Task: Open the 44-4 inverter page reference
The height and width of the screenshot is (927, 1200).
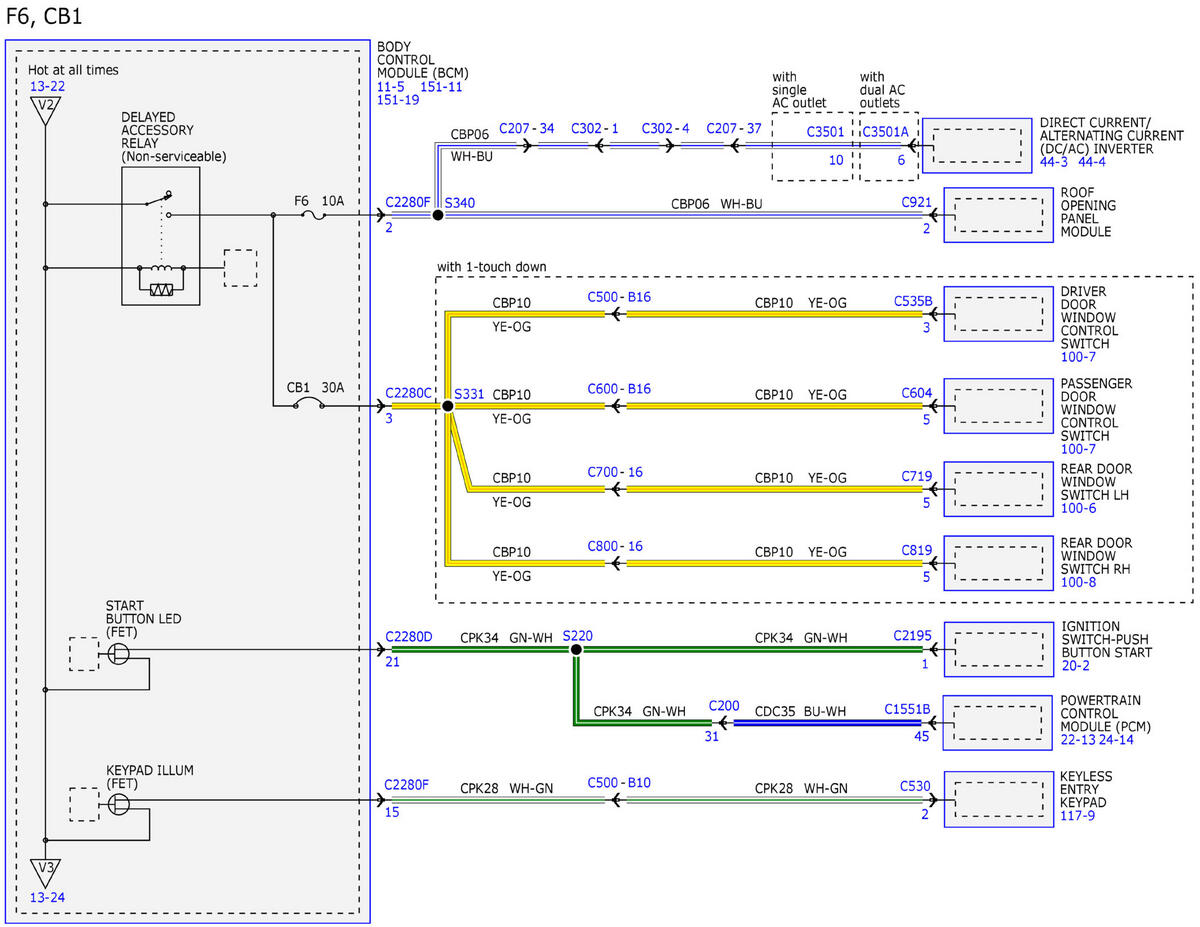Action: point(1093,161)
